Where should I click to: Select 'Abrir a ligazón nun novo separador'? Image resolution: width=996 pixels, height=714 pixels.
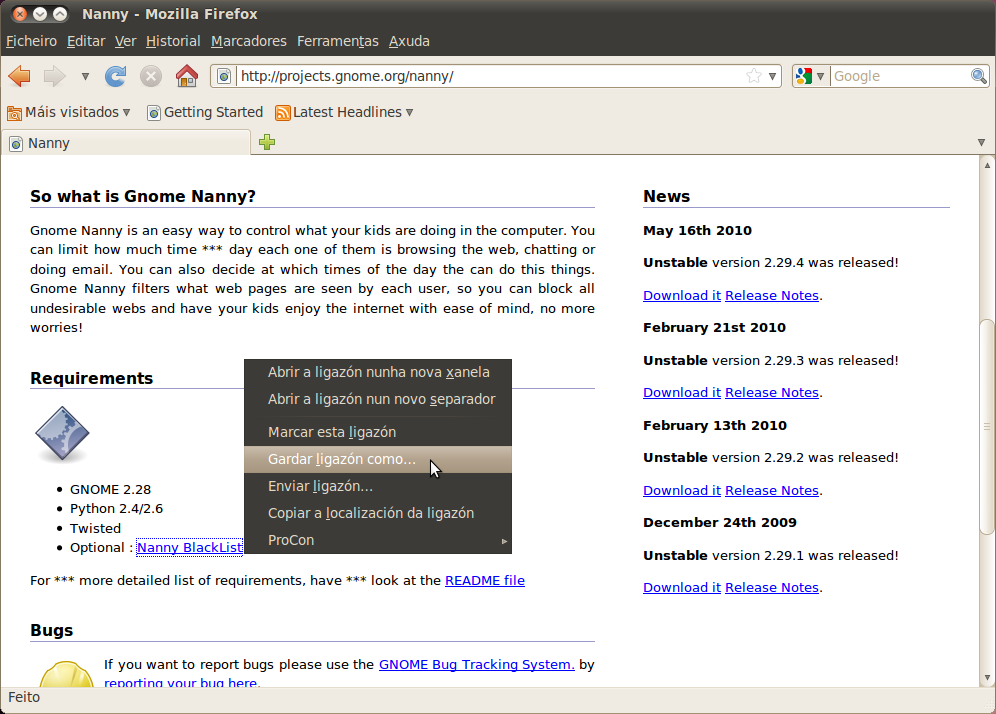click(x=378, y=400)
